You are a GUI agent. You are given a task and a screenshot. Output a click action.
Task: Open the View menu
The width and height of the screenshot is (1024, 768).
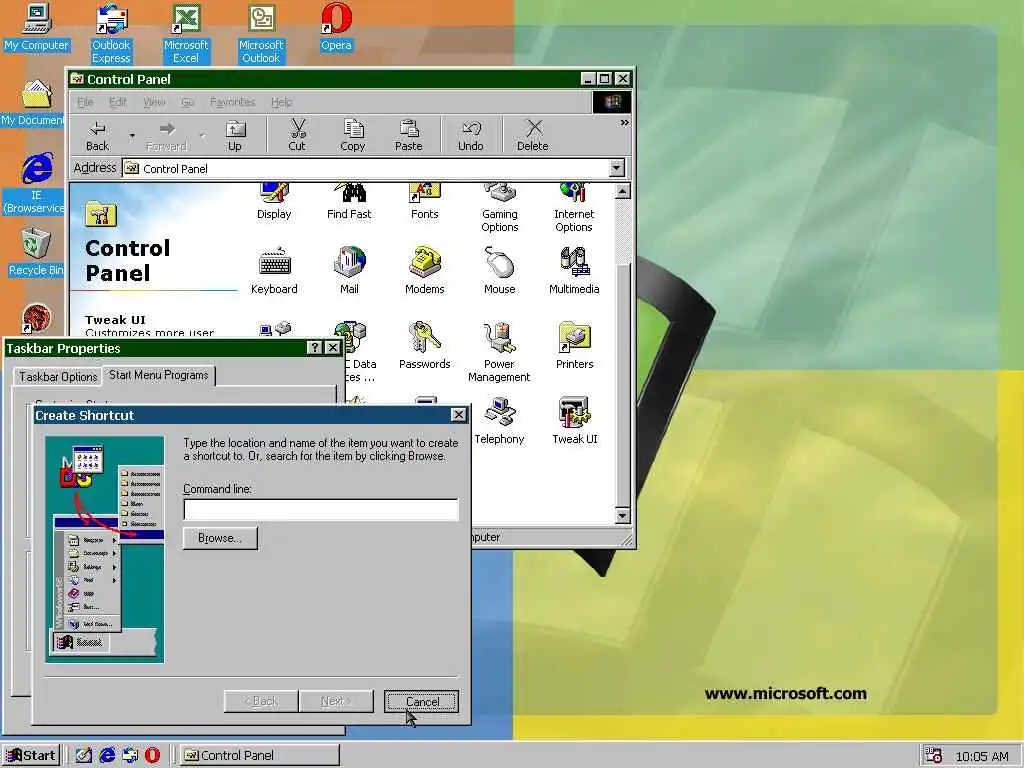click(154, 102)
